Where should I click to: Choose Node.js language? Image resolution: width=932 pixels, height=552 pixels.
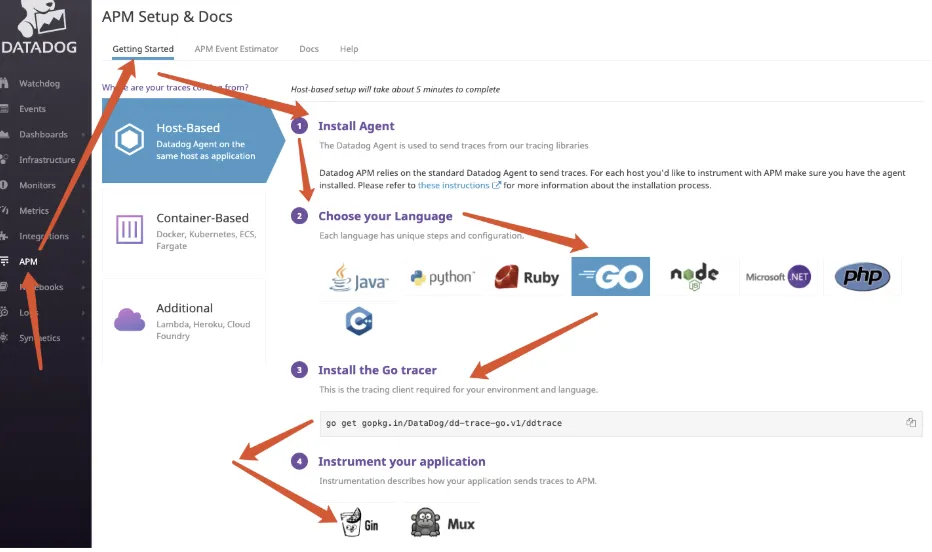[x=694, y=277]
